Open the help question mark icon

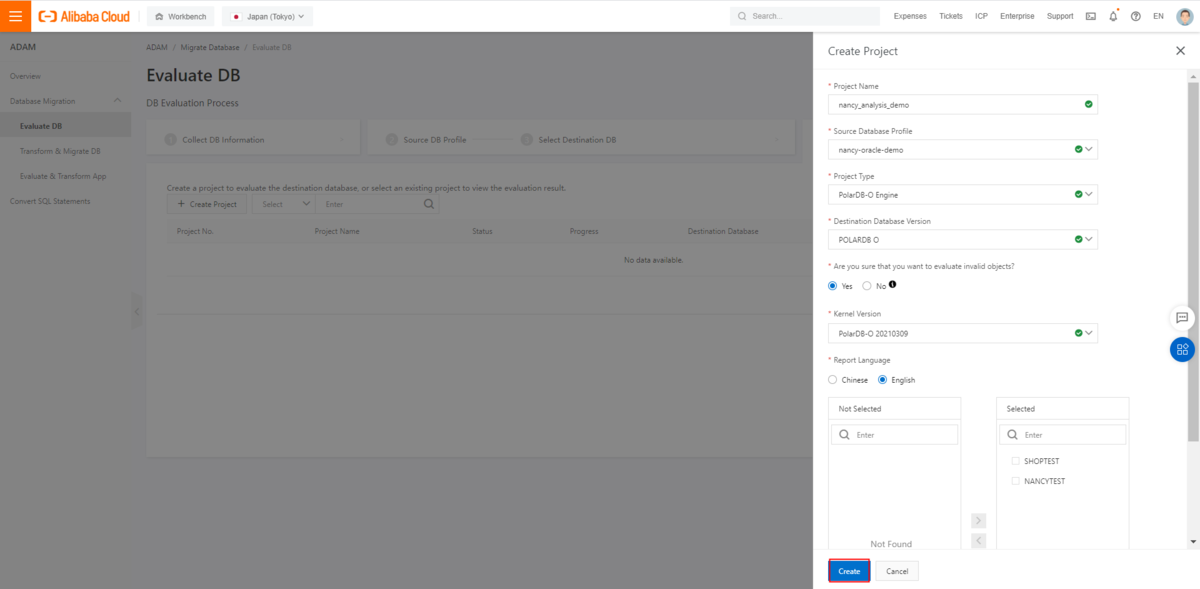1135,16
